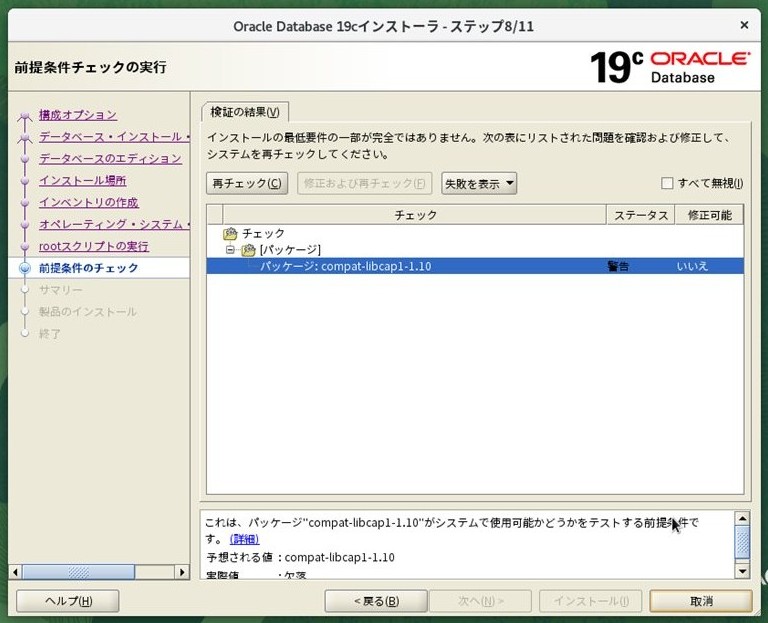This screenshot has width=768, height=623.
Task: Click the 次へ button
Action: [480, 601]
